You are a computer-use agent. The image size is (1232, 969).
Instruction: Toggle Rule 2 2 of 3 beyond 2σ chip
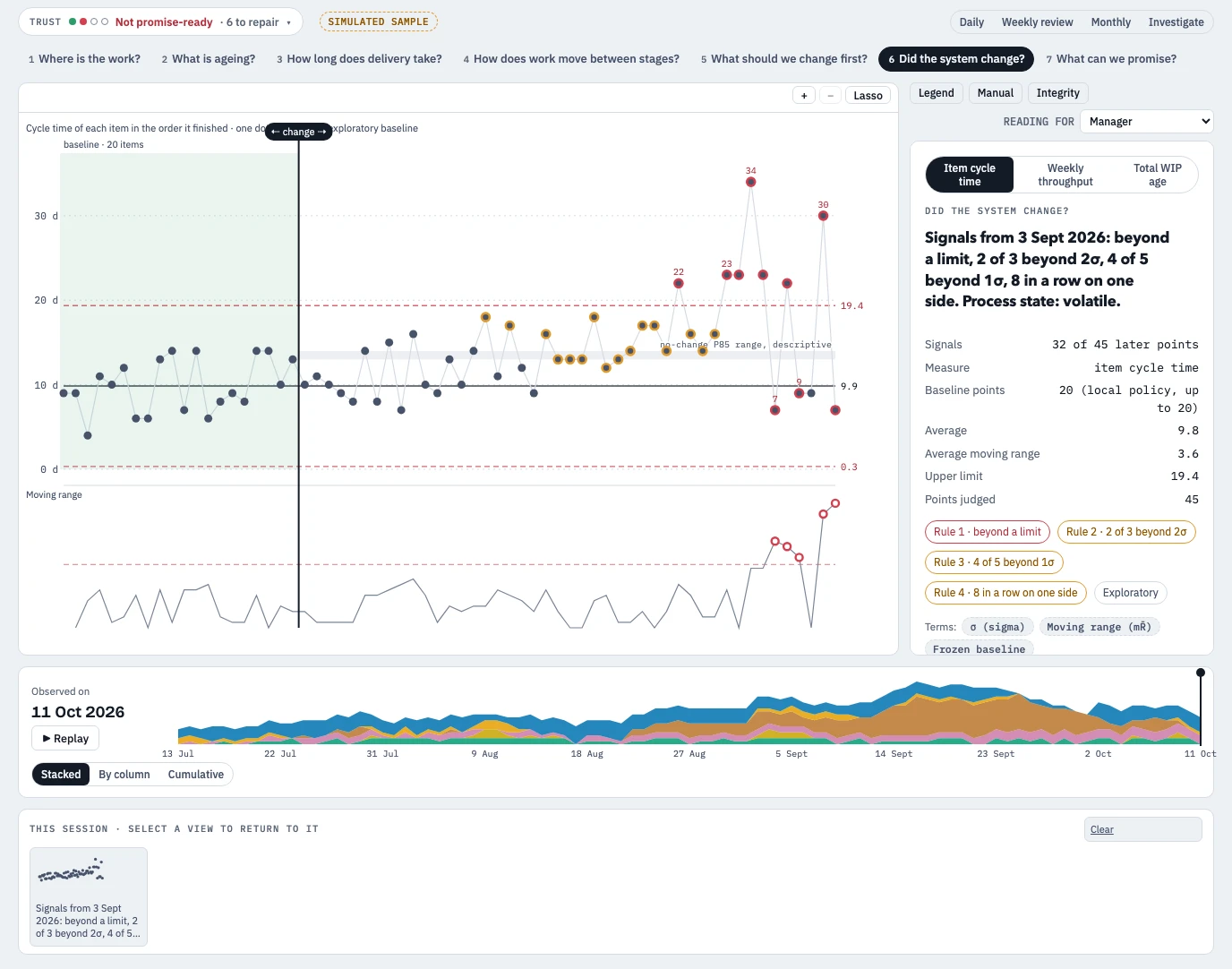coord(1126,532)
